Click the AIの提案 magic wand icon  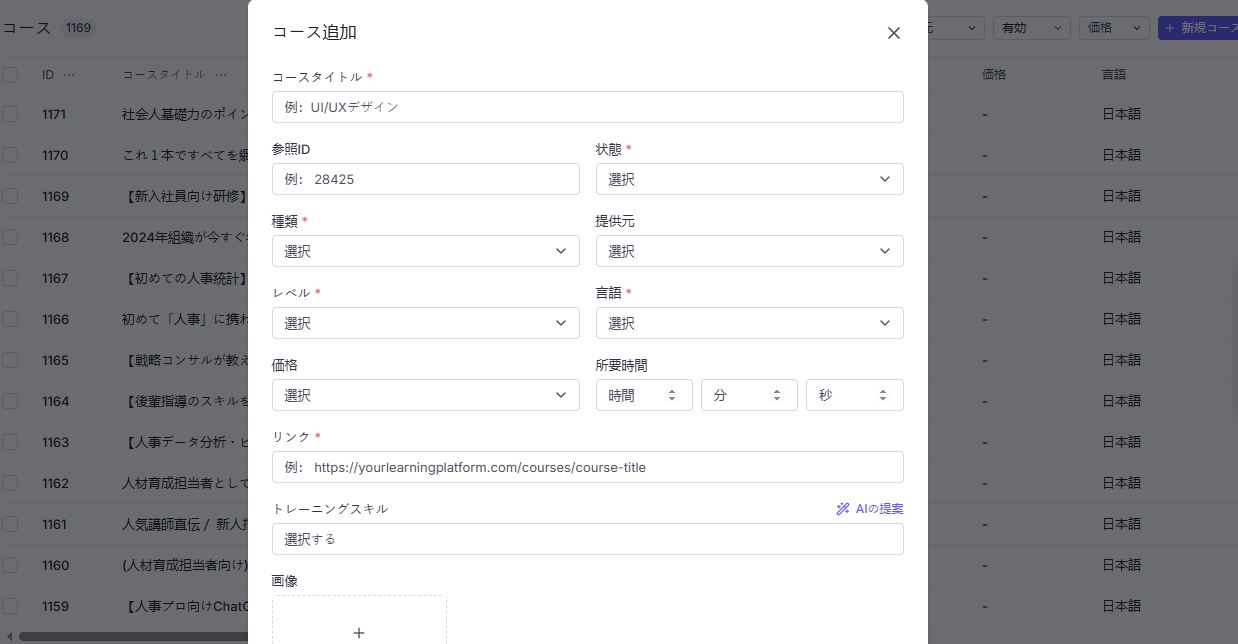click(x=843, y=509)
